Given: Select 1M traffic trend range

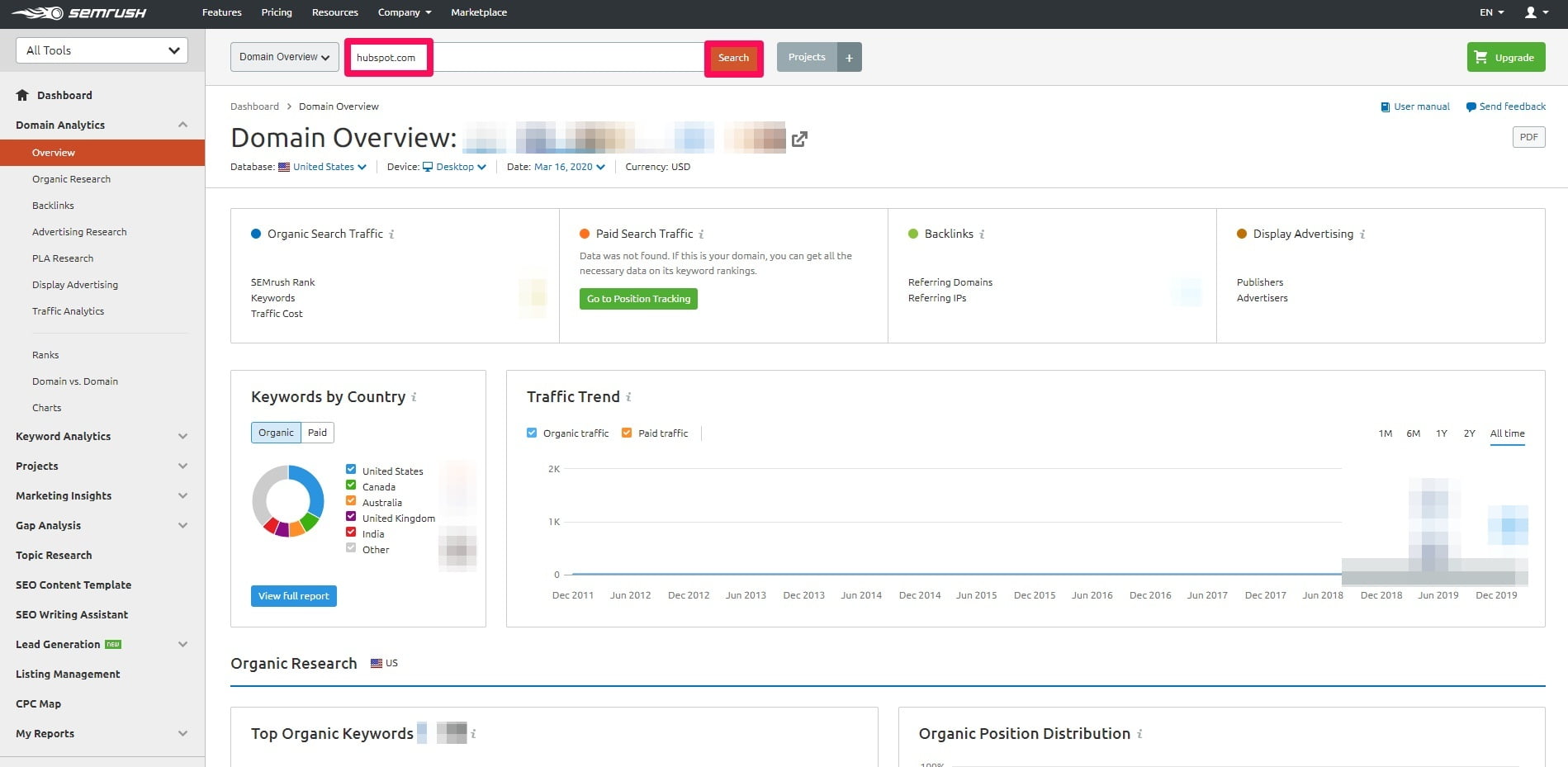Looking at the screenshot, I should (x=1386, y=433).
